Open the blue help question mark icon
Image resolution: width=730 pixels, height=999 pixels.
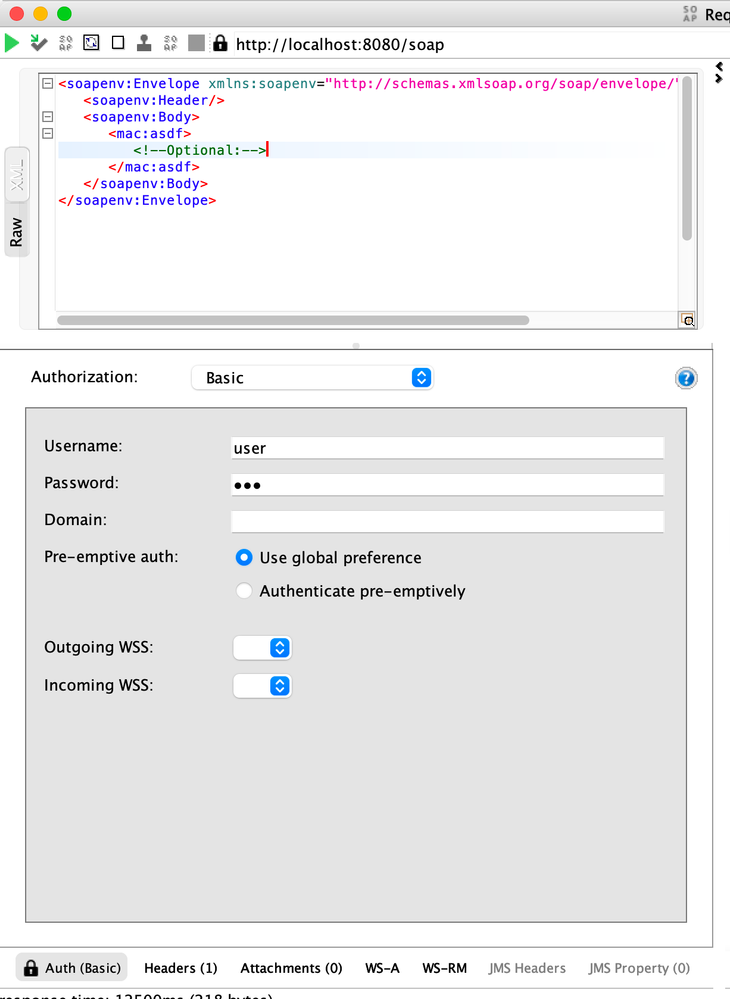[x=686, y=378]
